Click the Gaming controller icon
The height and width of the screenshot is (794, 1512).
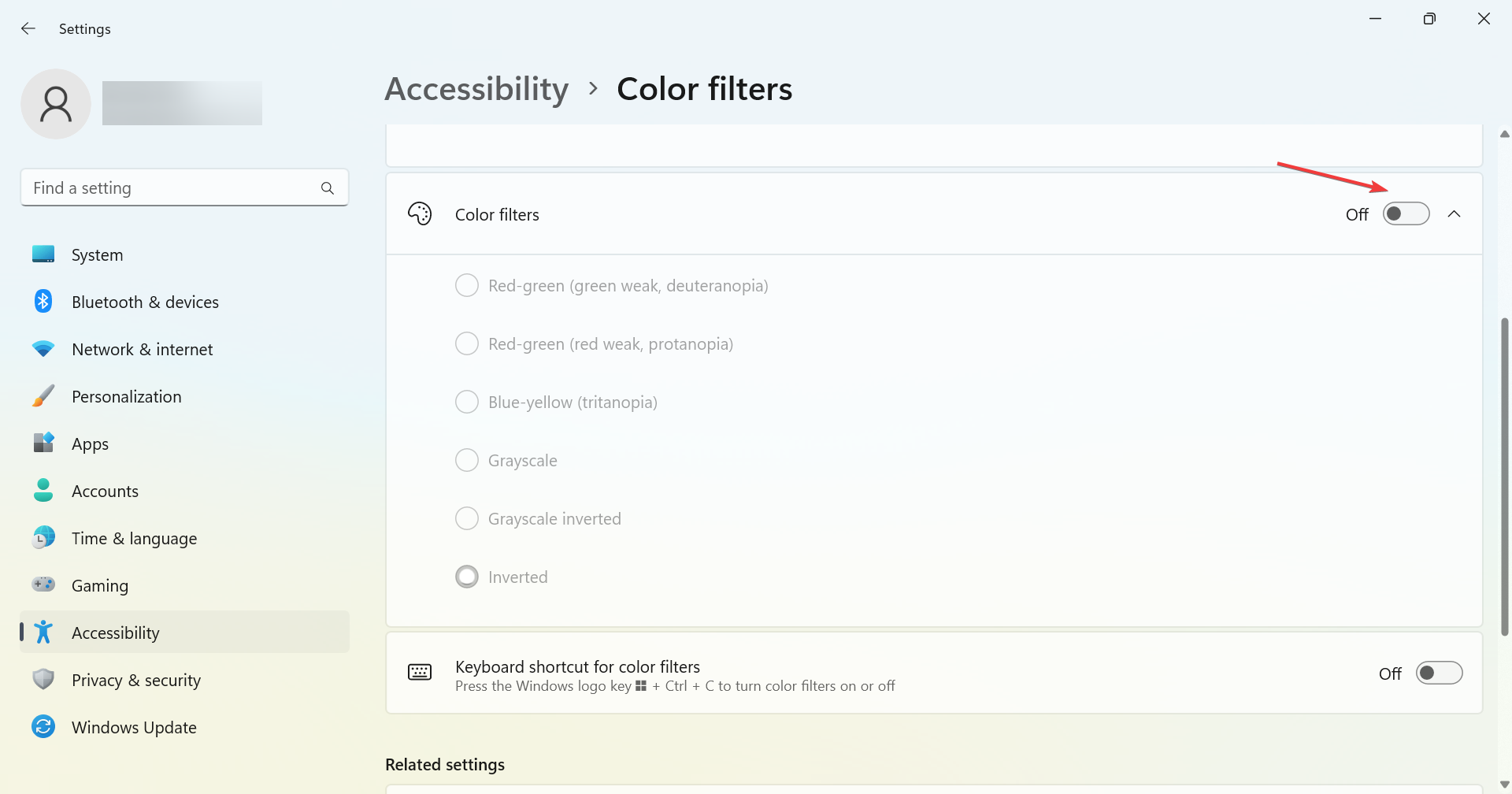(43, 584)
